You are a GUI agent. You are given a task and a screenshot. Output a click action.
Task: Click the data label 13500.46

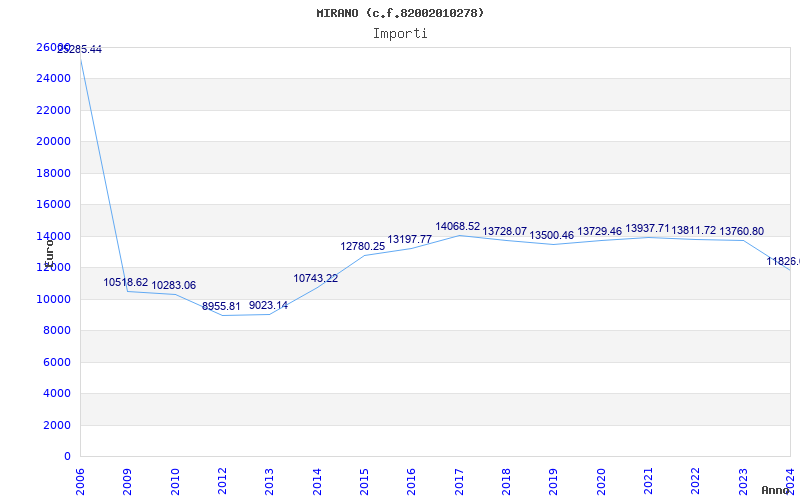(552, 235)
